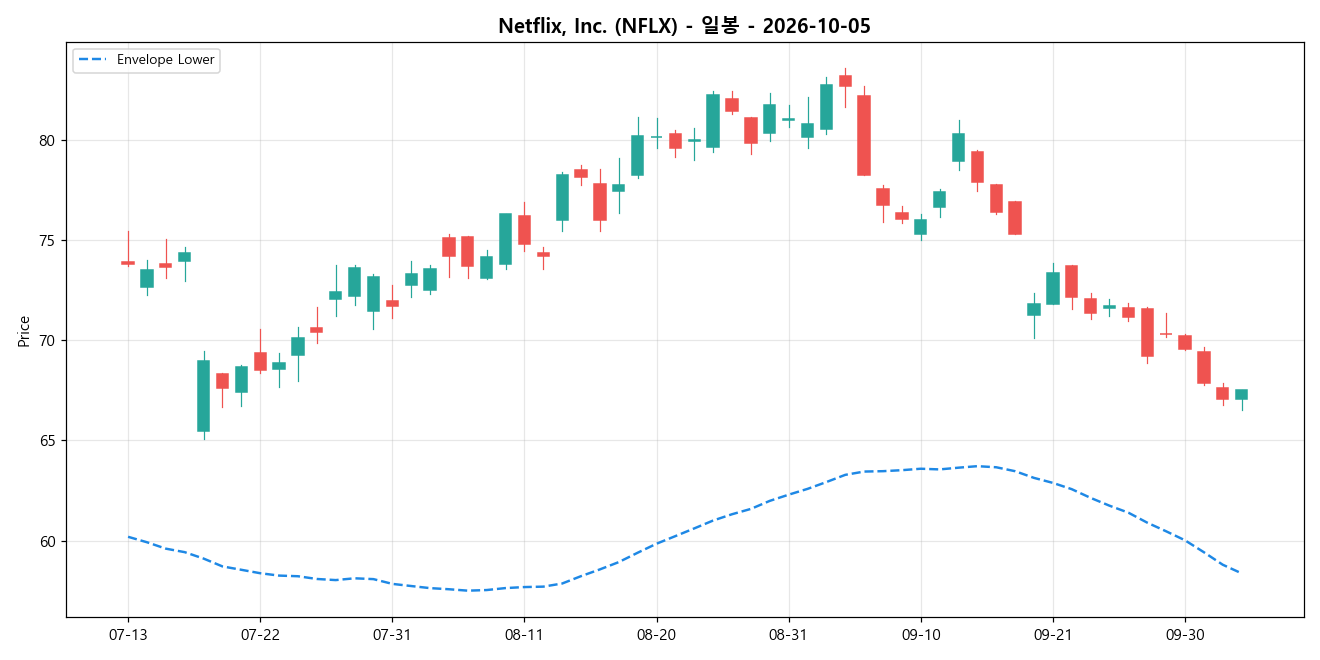Viewport: 1320px width, 660px height.
Task: Click the Price y-axis label
Action: [24, 330]
